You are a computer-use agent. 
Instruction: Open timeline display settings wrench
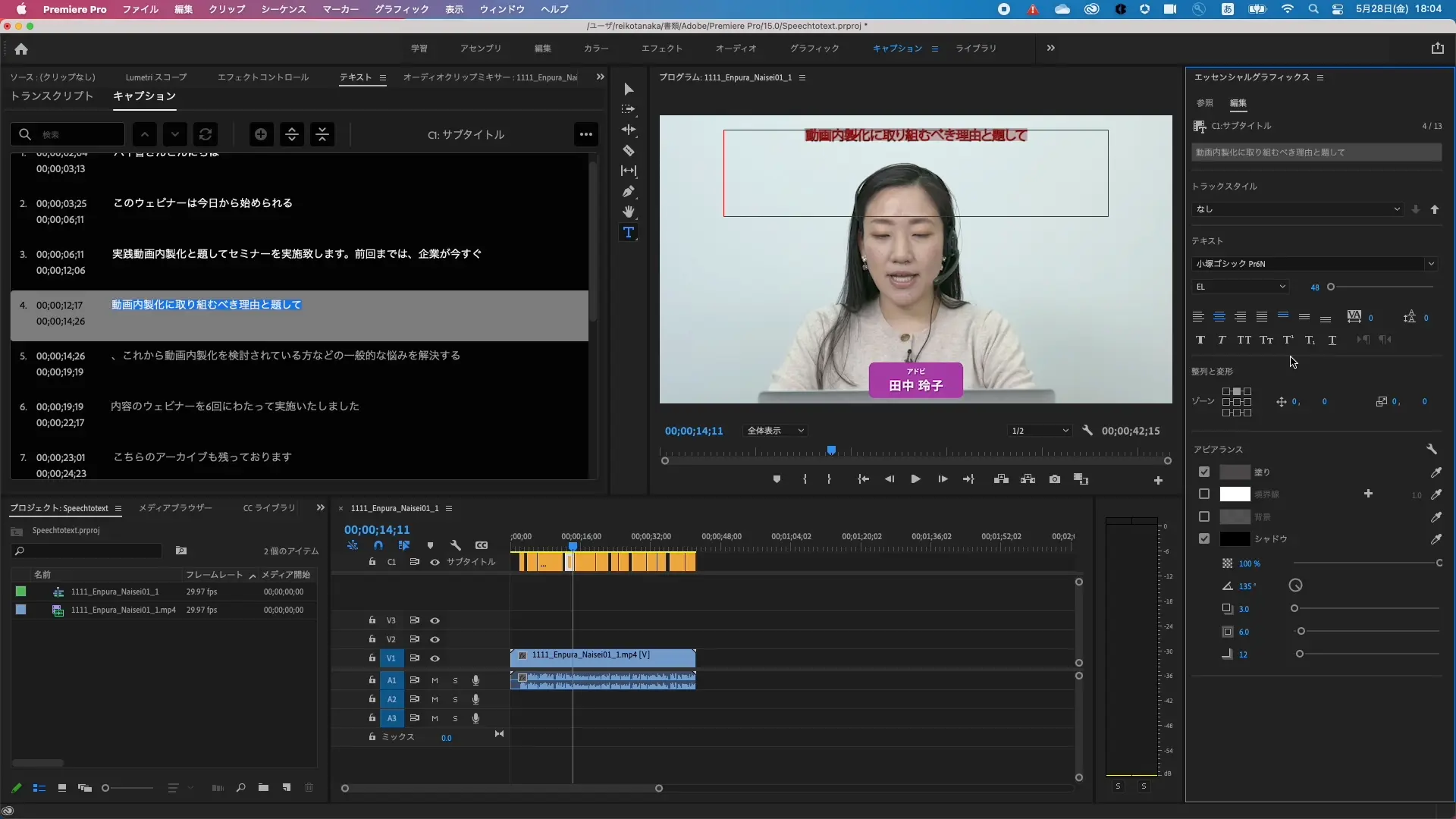coord(456,545)
